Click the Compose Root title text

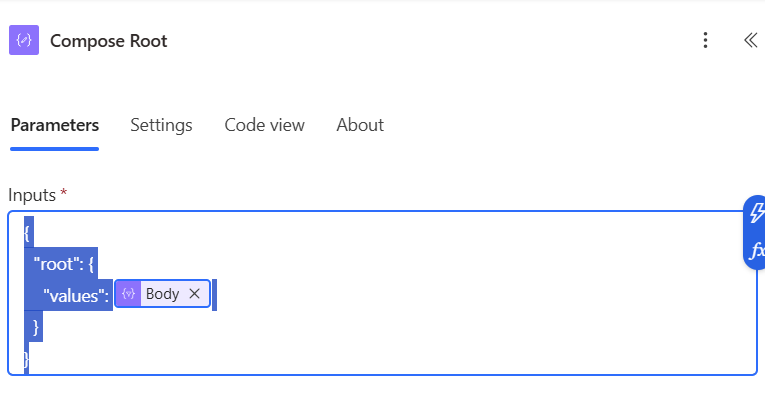(x=108, y=41)
